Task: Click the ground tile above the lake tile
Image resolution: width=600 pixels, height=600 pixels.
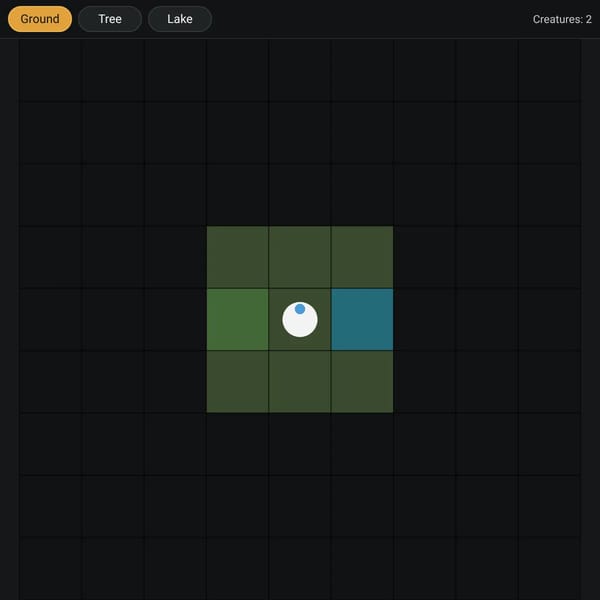Action: (362, 257)
